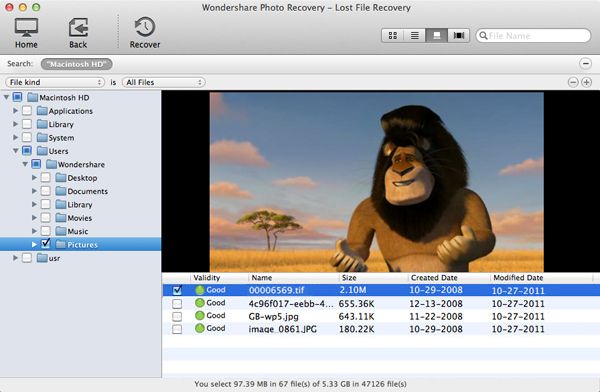Click the 655.36K size cell
The height and width of the screenshot is (392, 600).
click(356, 304)
